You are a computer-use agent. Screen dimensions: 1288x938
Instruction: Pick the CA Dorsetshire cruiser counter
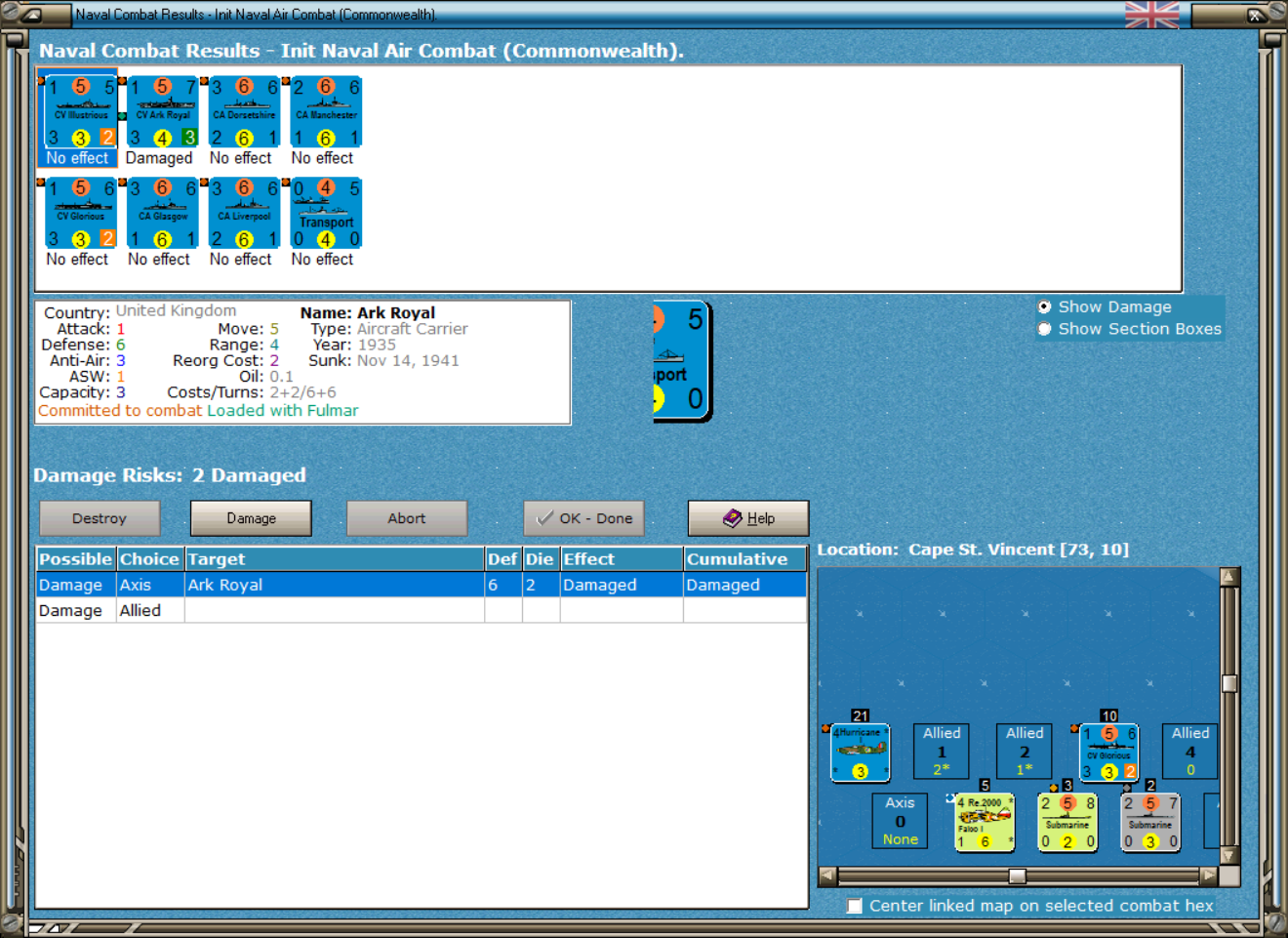(245, 112)
